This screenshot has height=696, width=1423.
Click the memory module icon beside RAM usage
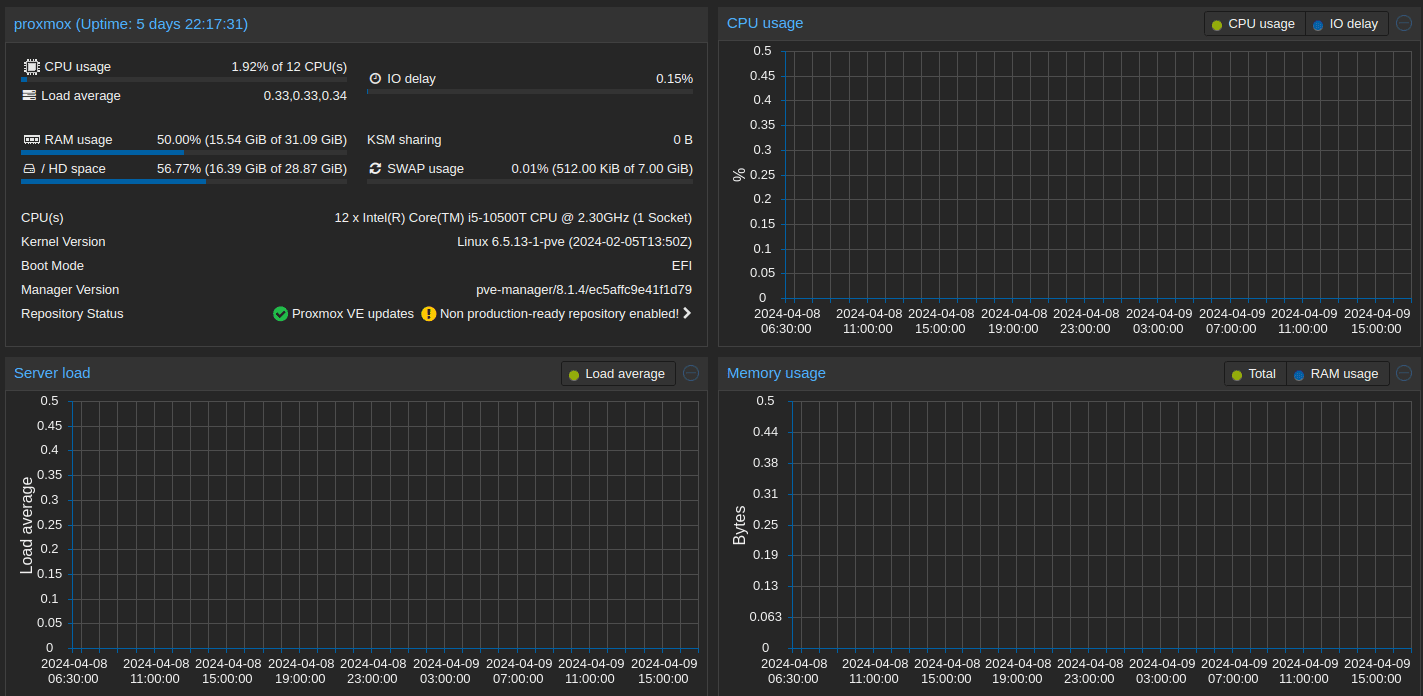[x=31, y=140]
